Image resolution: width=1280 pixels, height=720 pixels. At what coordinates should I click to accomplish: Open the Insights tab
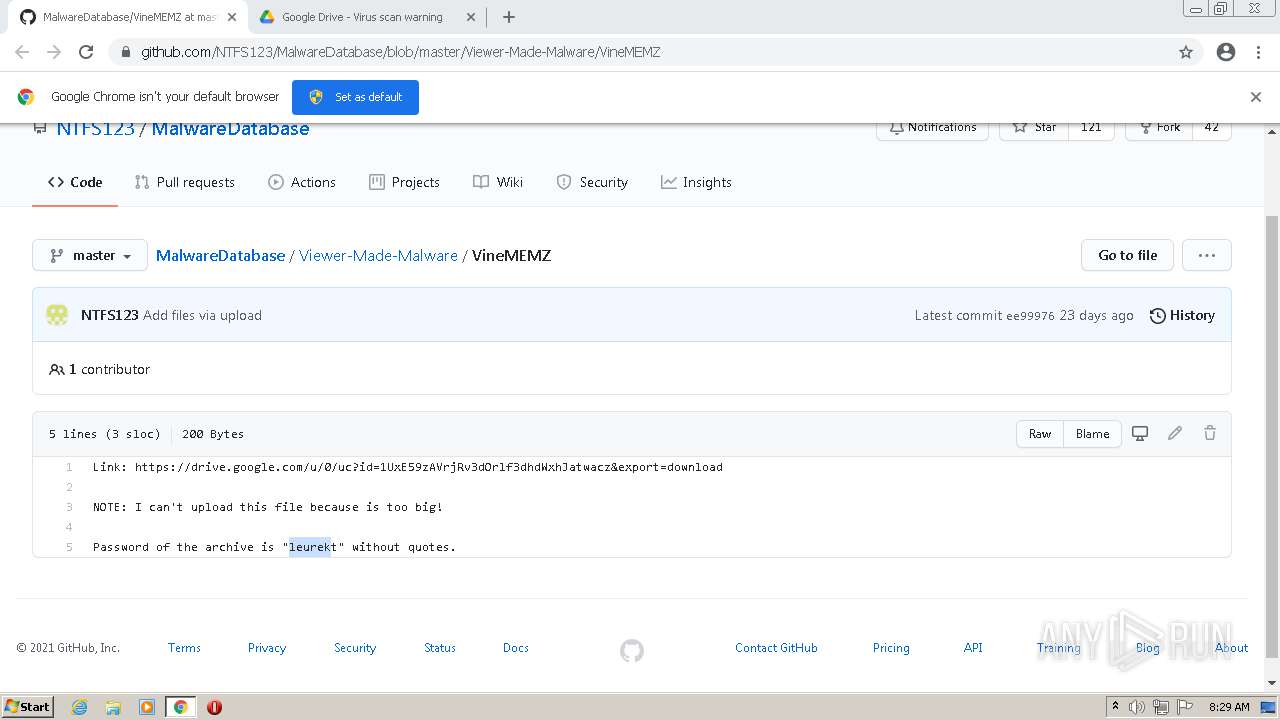(696, 182)
